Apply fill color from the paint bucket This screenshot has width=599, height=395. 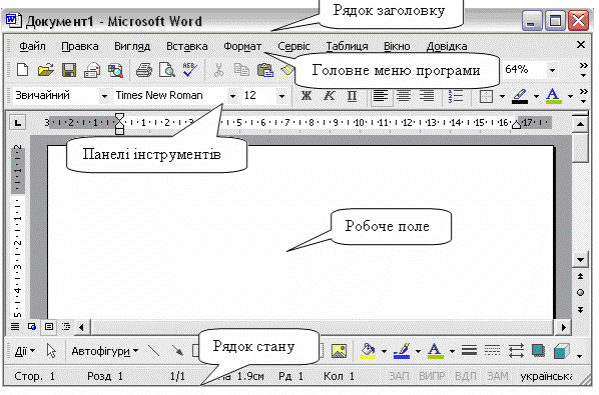click(368, 351)
